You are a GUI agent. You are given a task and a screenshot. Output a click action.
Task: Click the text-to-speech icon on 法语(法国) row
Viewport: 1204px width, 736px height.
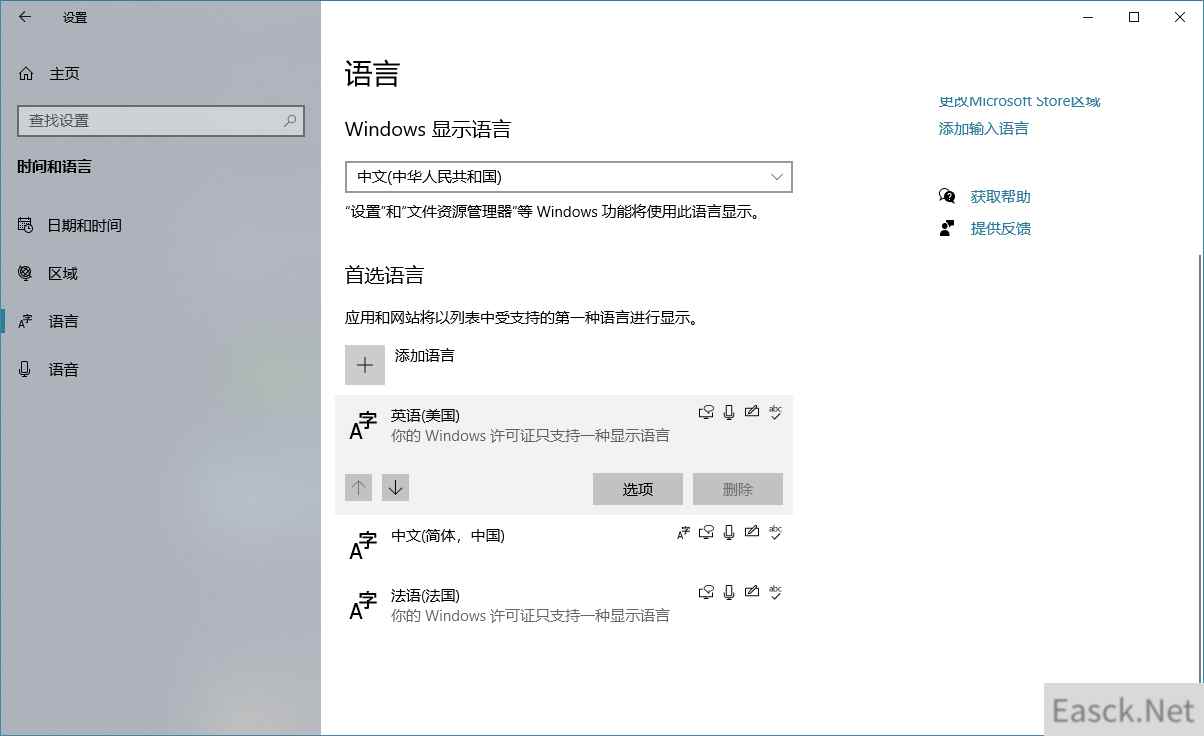coord(707,592)
